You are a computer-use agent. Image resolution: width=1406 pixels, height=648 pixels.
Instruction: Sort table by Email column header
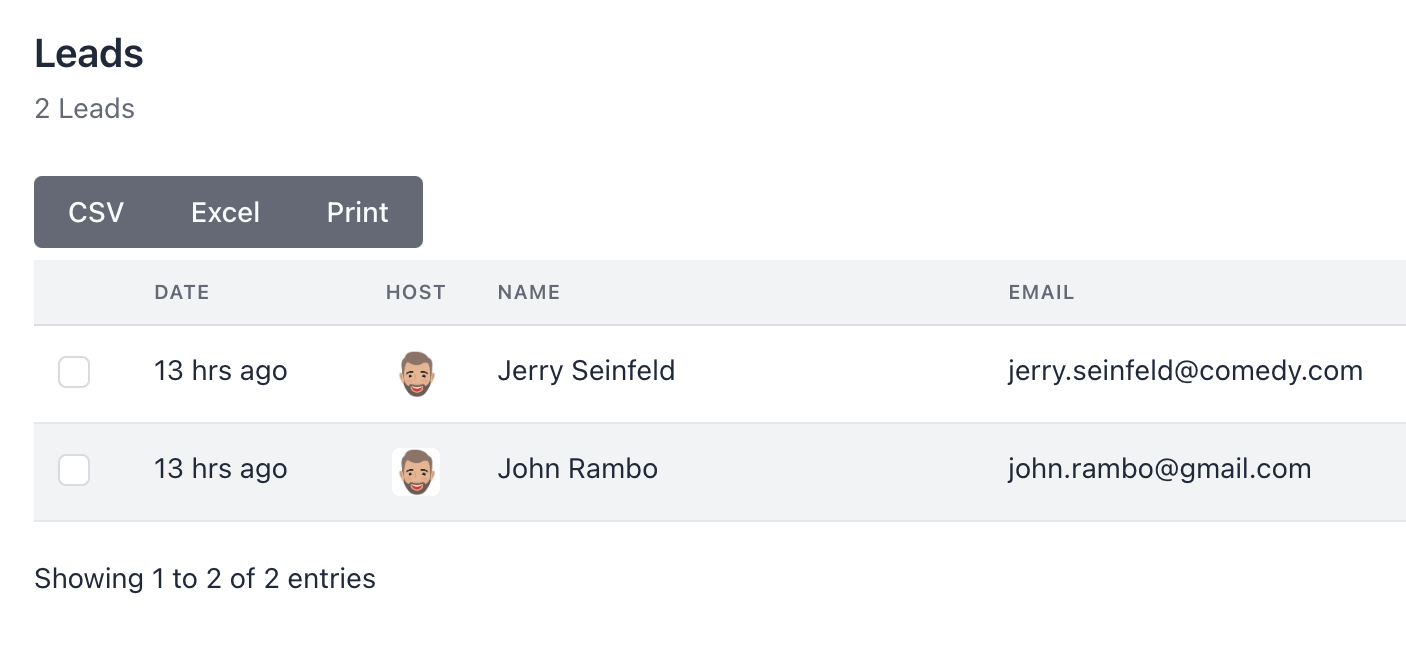pos(1041,292)
